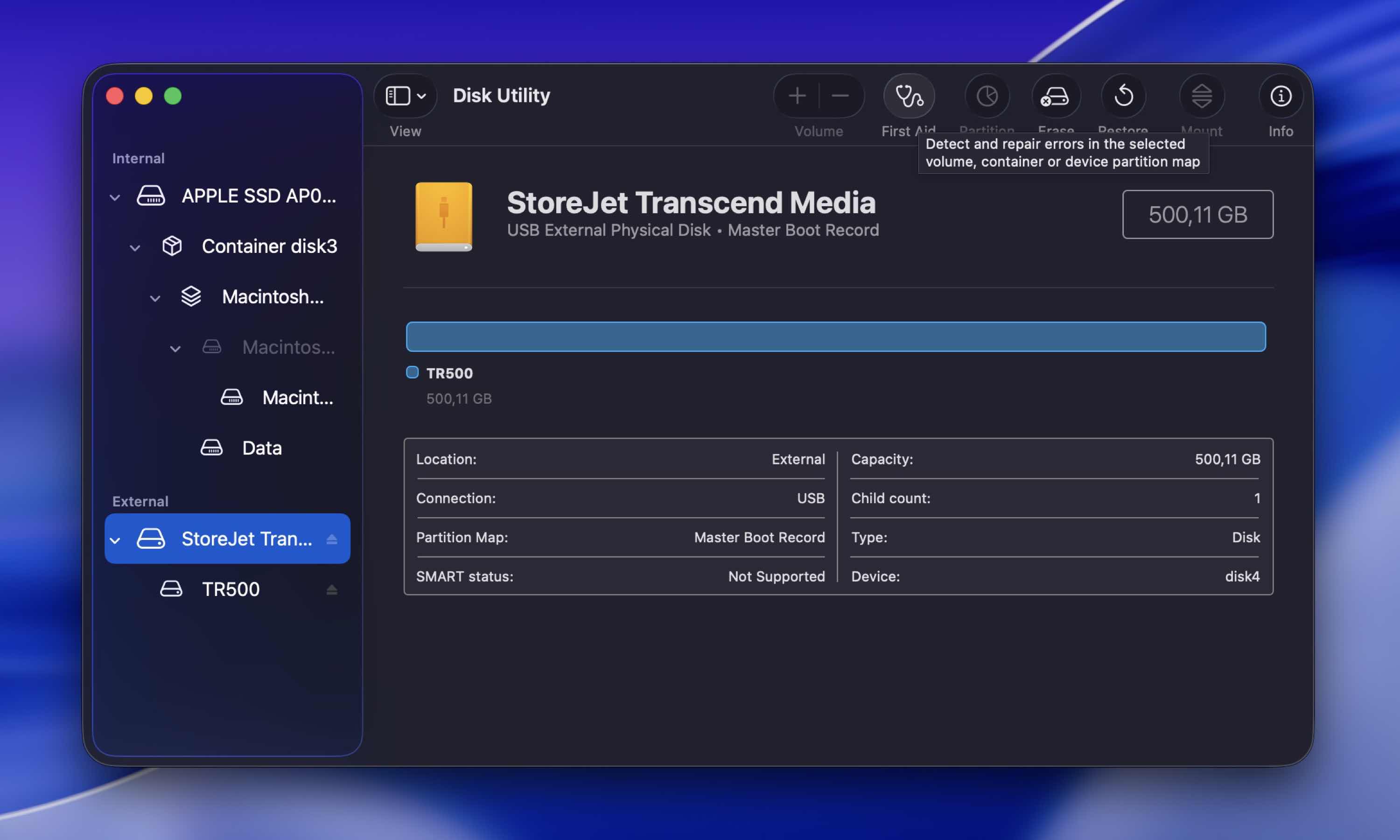
Task: Eject the StoreJet Transcend disk
Action: click(x=332, y=539)
